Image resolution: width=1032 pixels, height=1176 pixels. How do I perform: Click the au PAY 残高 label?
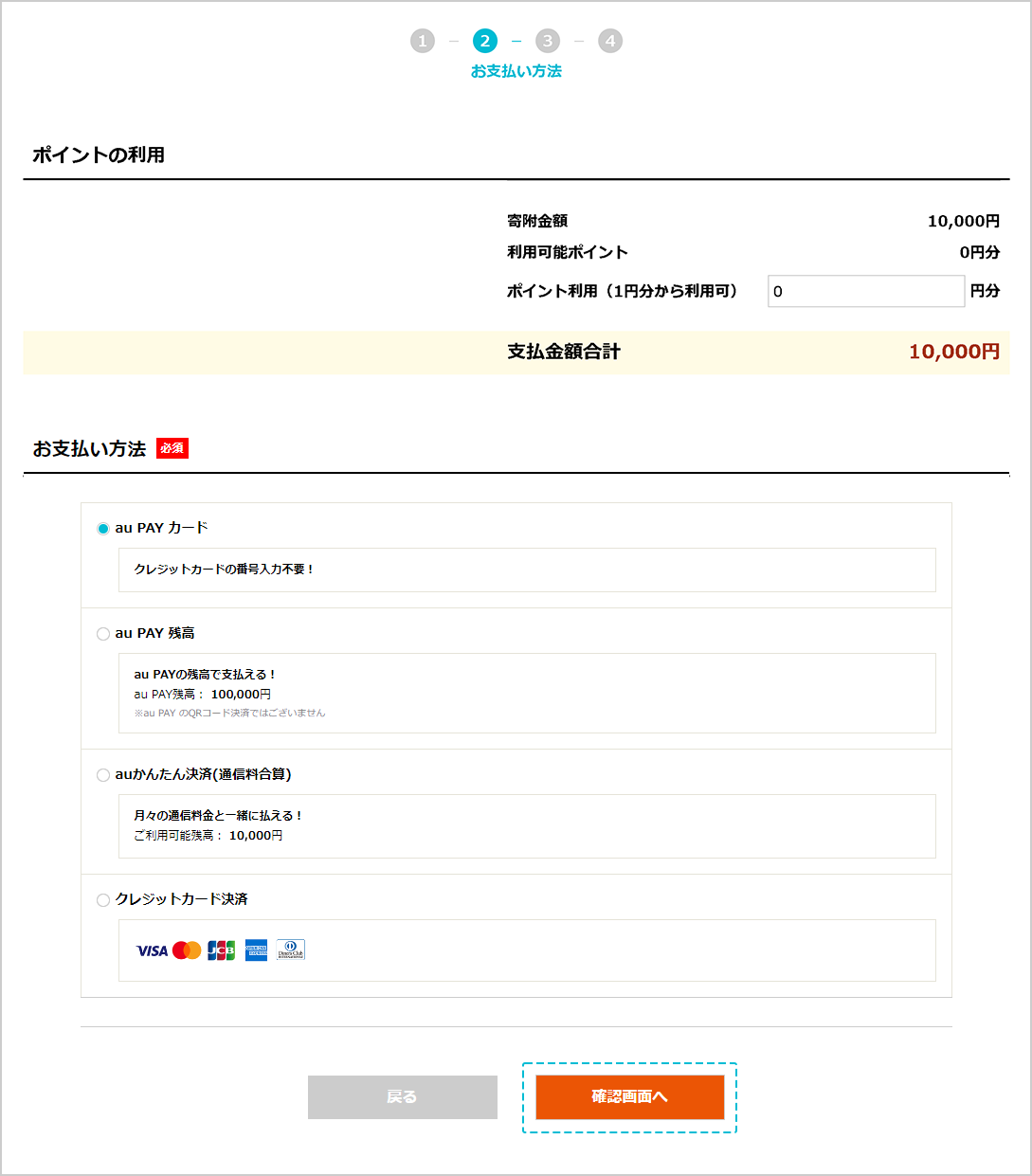click(154, 633)
